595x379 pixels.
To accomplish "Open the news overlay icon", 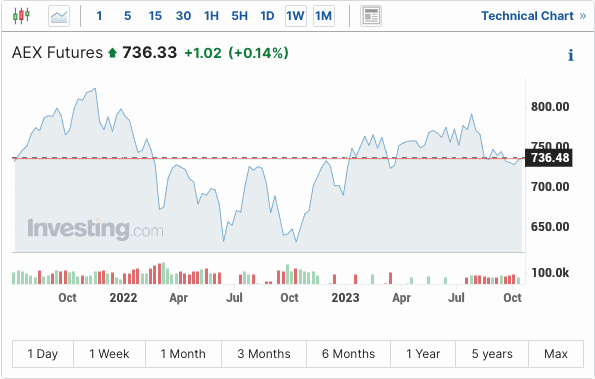I will click(371, 16).
